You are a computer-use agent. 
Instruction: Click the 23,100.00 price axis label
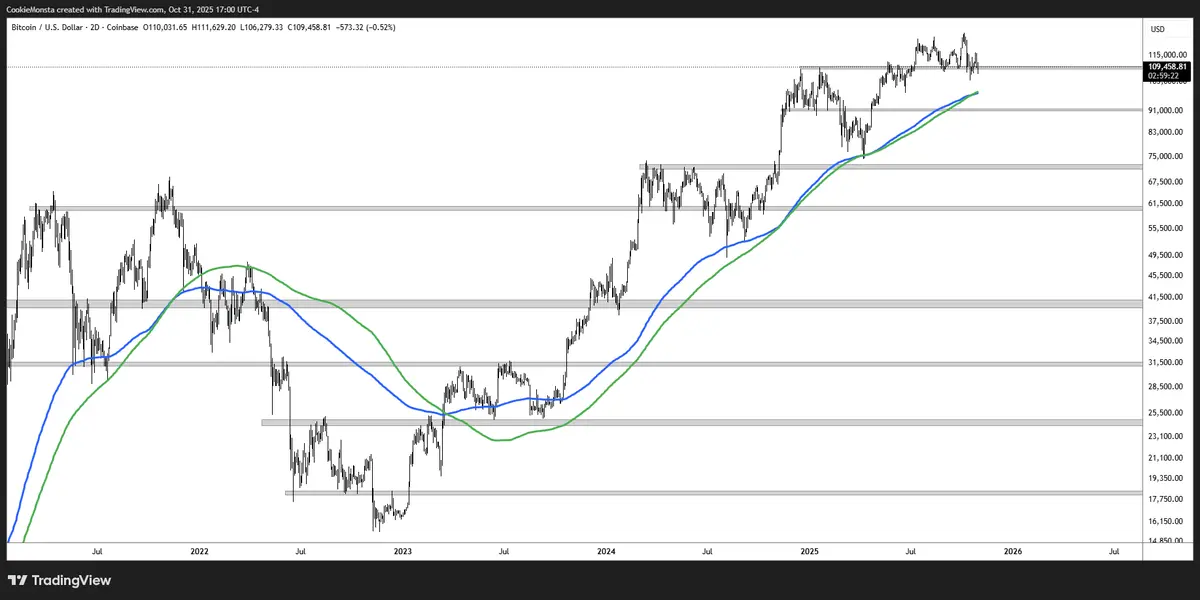1167,436
